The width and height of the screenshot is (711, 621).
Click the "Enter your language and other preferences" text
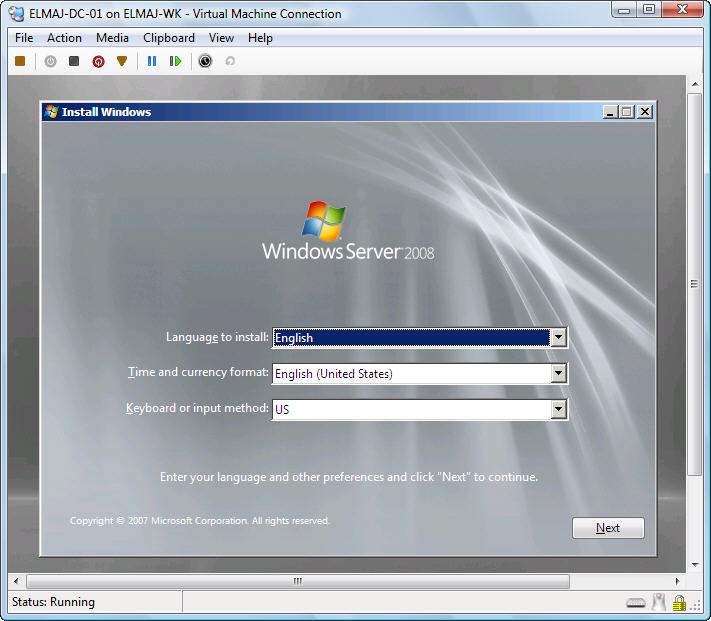[349, 477]
